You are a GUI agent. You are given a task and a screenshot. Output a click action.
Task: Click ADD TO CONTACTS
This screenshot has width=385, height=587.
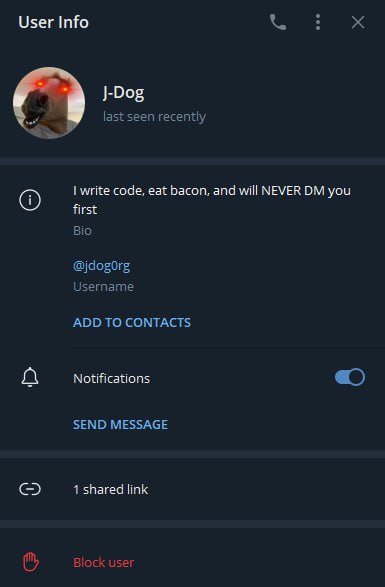pos(132,322)
